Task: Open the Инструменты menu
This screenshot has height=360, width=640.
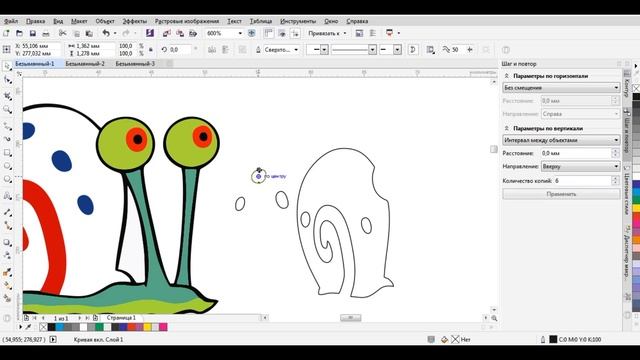Action: [298, 21]
